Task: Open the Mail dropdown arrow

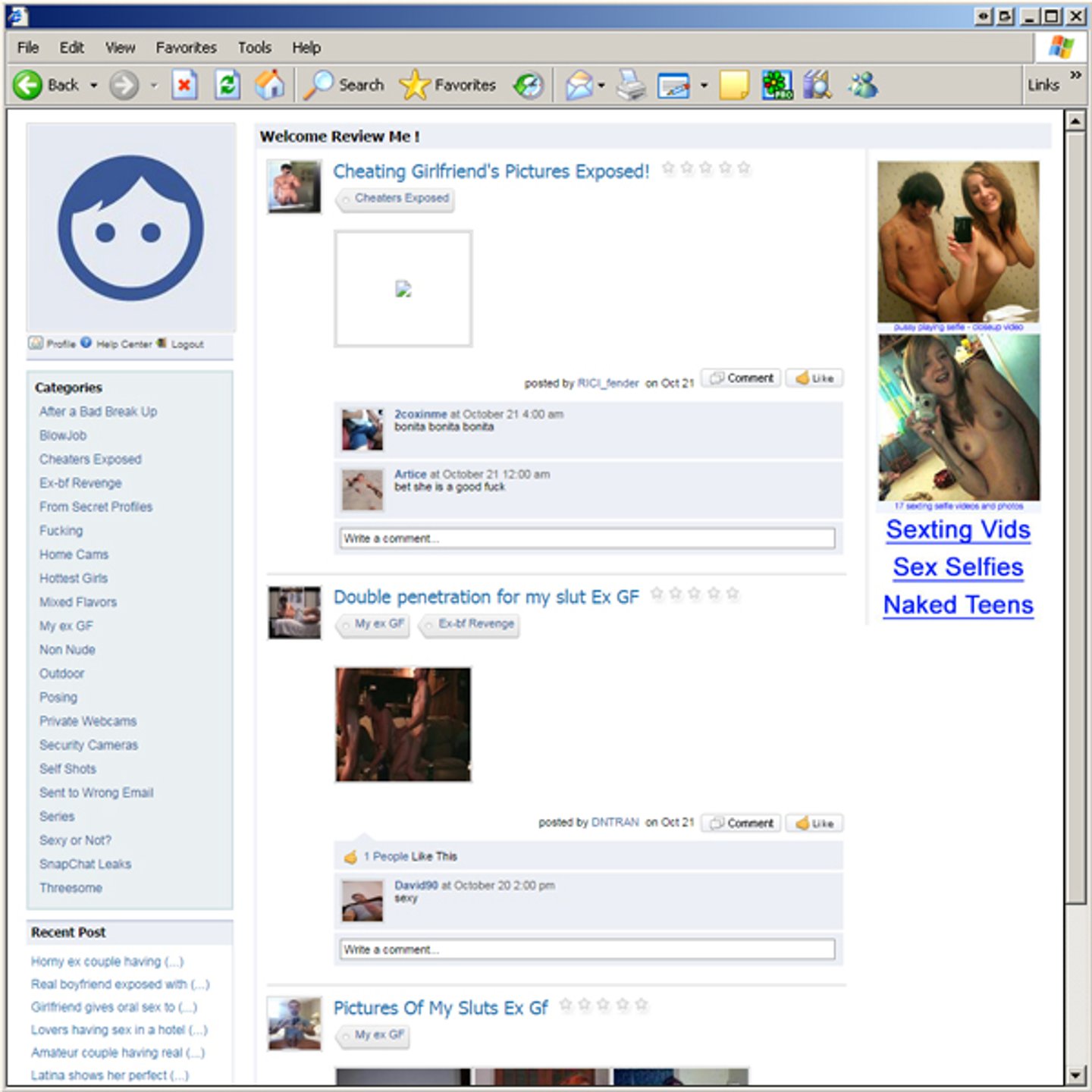Action: point(601,86)
